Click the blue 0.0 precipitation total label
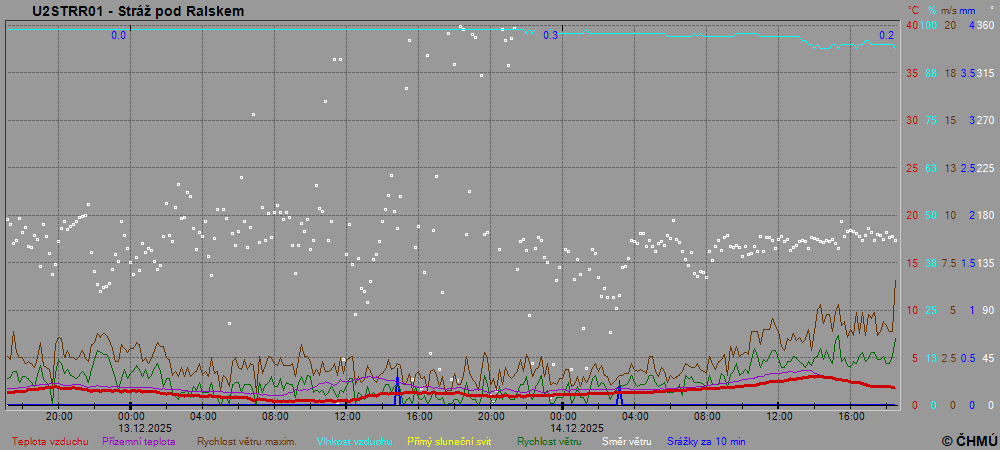The width and height of the screenshot is (1000, 450). pyautogui.click(x=118, y=36)
